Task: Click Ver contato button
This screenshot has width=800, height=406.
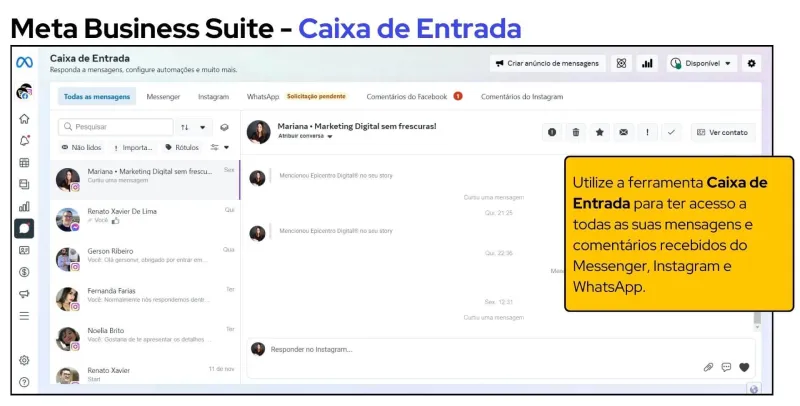Action: 723,132
